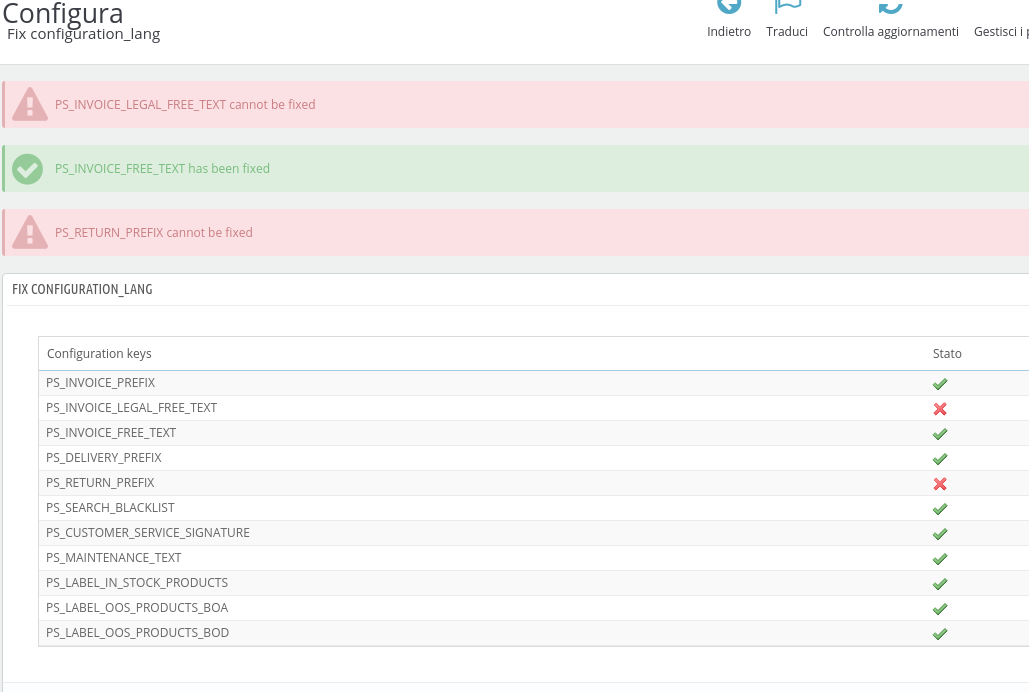Click the 'Fix configuration_lang' page subtitle

click(83, 34)
